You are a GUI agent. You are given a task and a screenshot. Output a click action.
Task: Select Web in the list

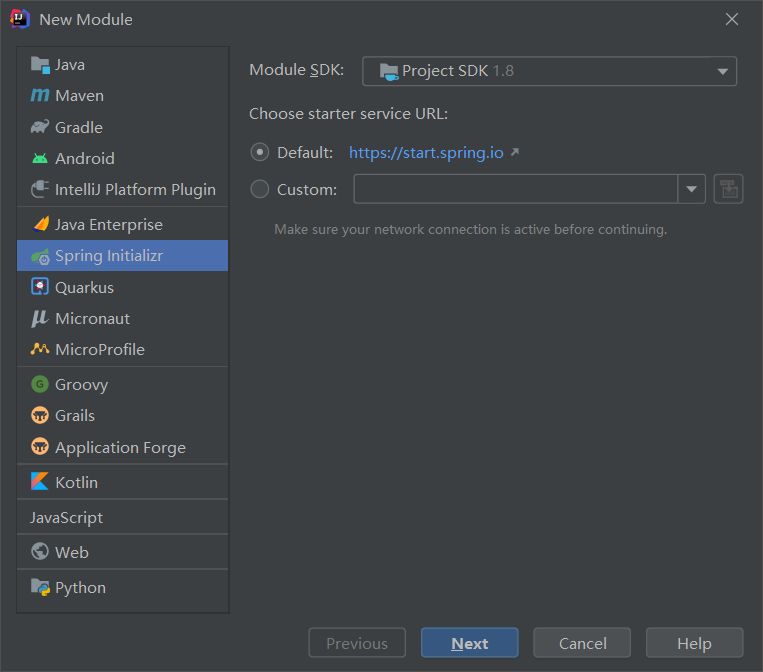123,552
